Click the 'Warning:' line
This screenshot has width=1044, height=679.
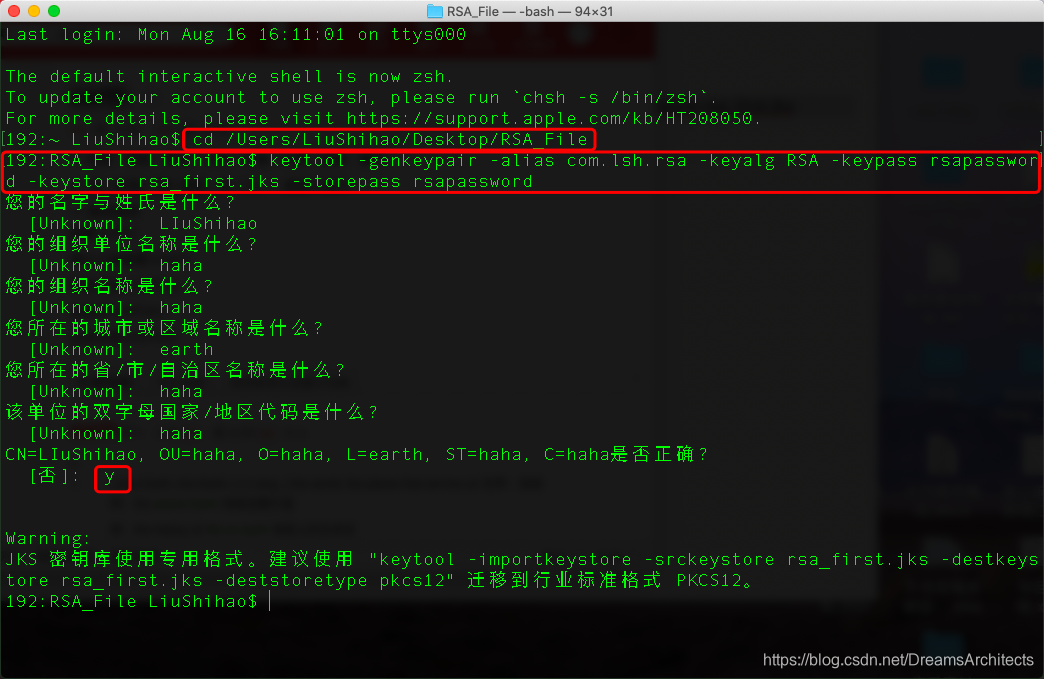(47, 538)
